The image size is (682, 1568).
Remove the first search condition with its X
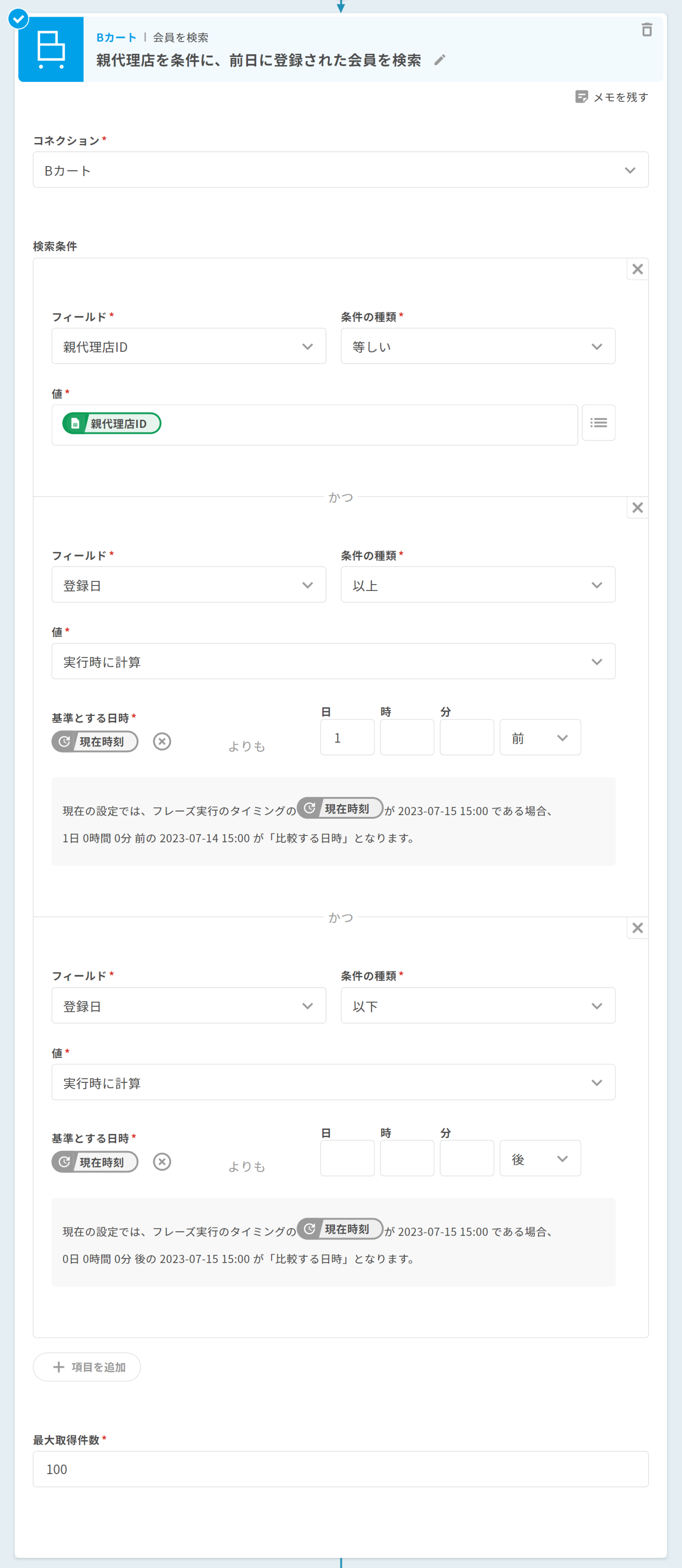(637, 269)
